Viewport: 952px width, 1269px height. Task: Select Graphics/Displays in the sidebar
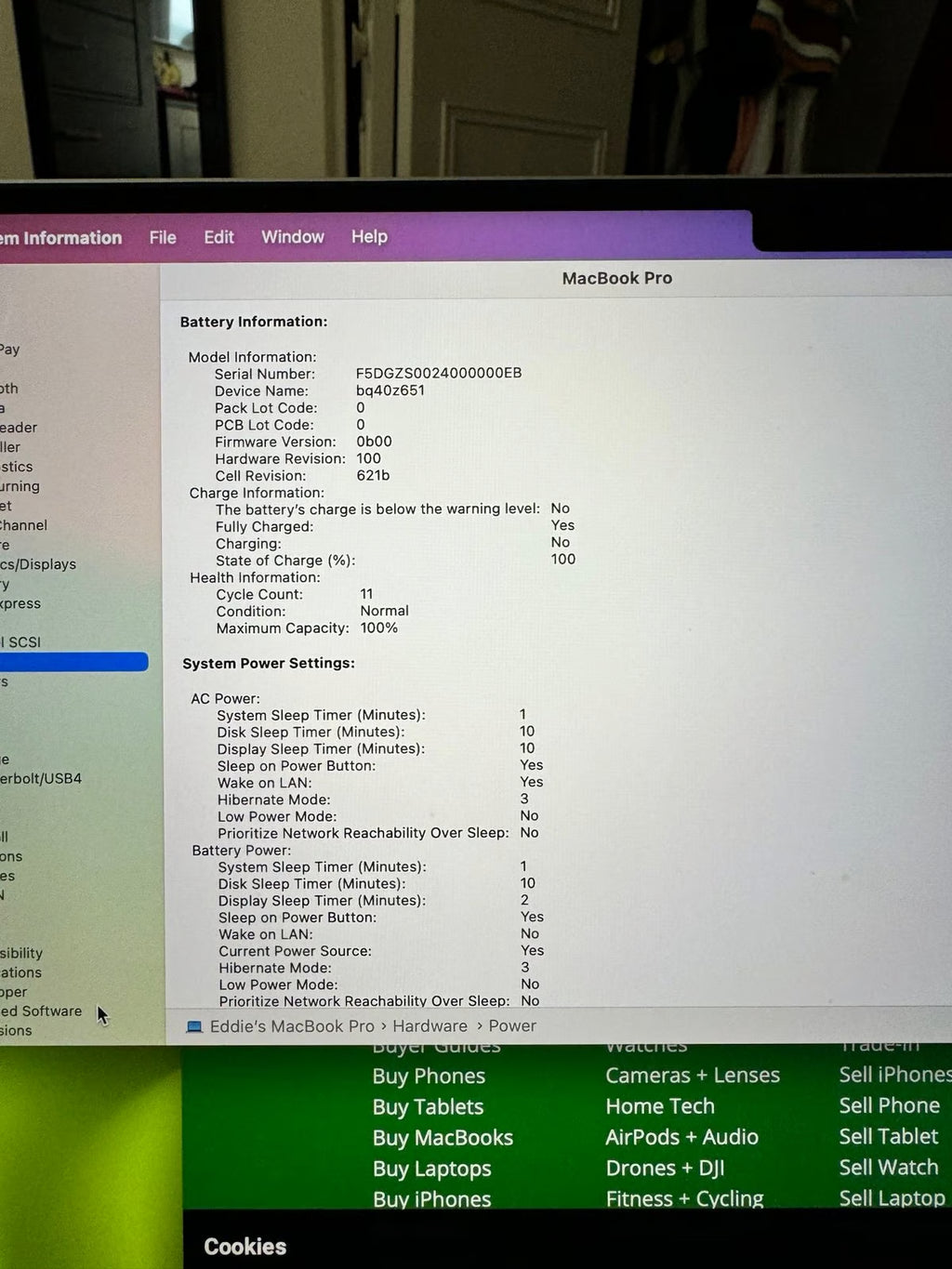click(x=38, y=564)
